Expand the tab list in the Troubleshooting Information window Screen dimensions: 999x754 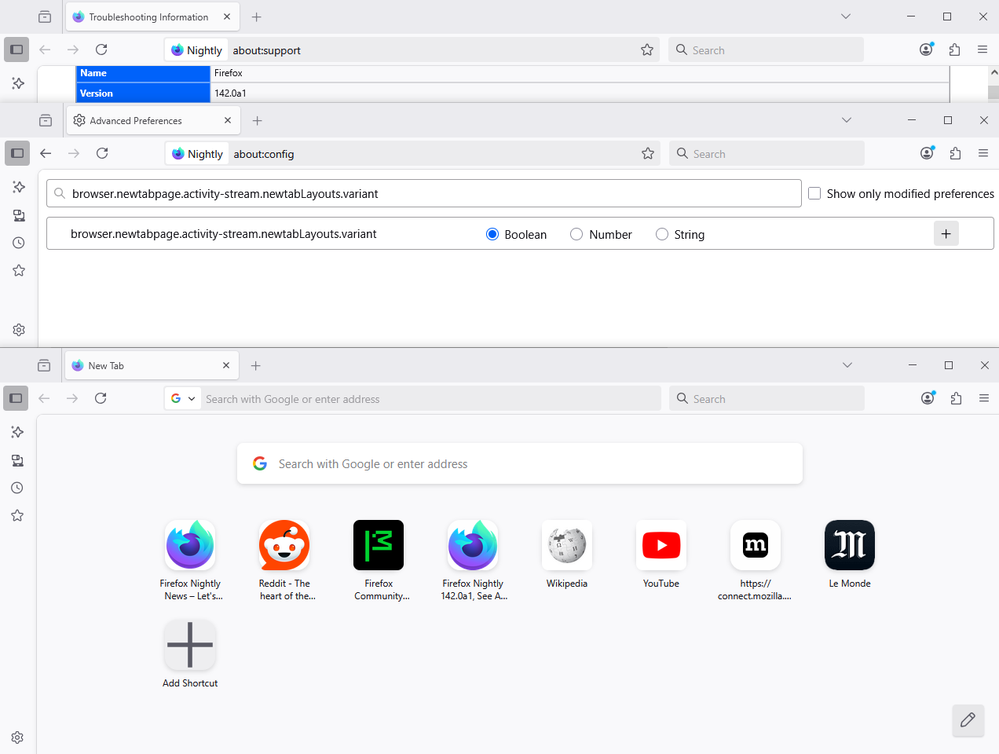click(x=845, y=17)
